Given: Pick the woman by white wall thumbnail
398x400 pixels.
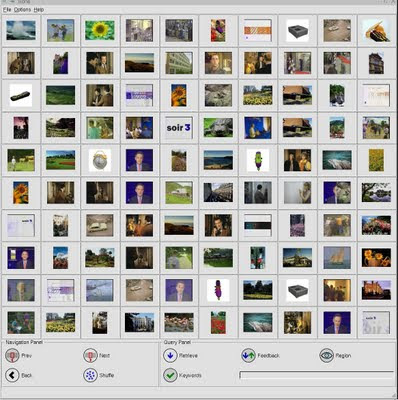Looking at the screenshot, I should pyautogui.click(x=297, y=193).
